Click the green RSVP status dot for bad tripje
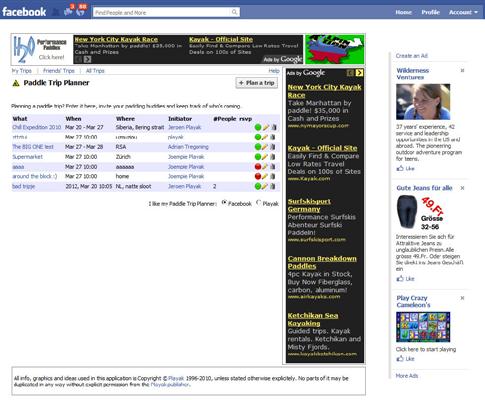The image size is (485, 400). (258, 186)
